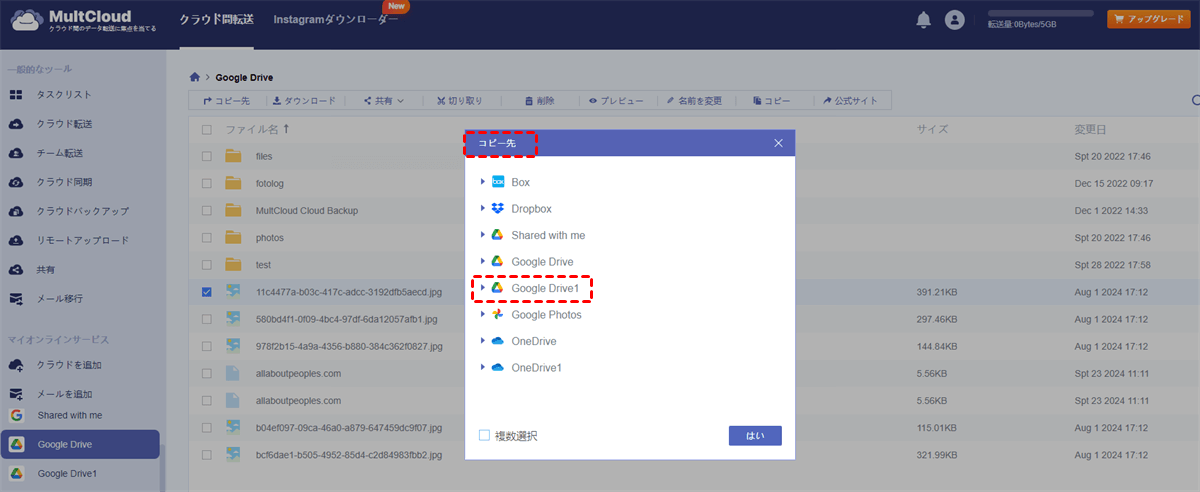Screen dimensions: 1200x492
Task: Click メールを追加 in the sidebar
Action: (x=64, y=394)
